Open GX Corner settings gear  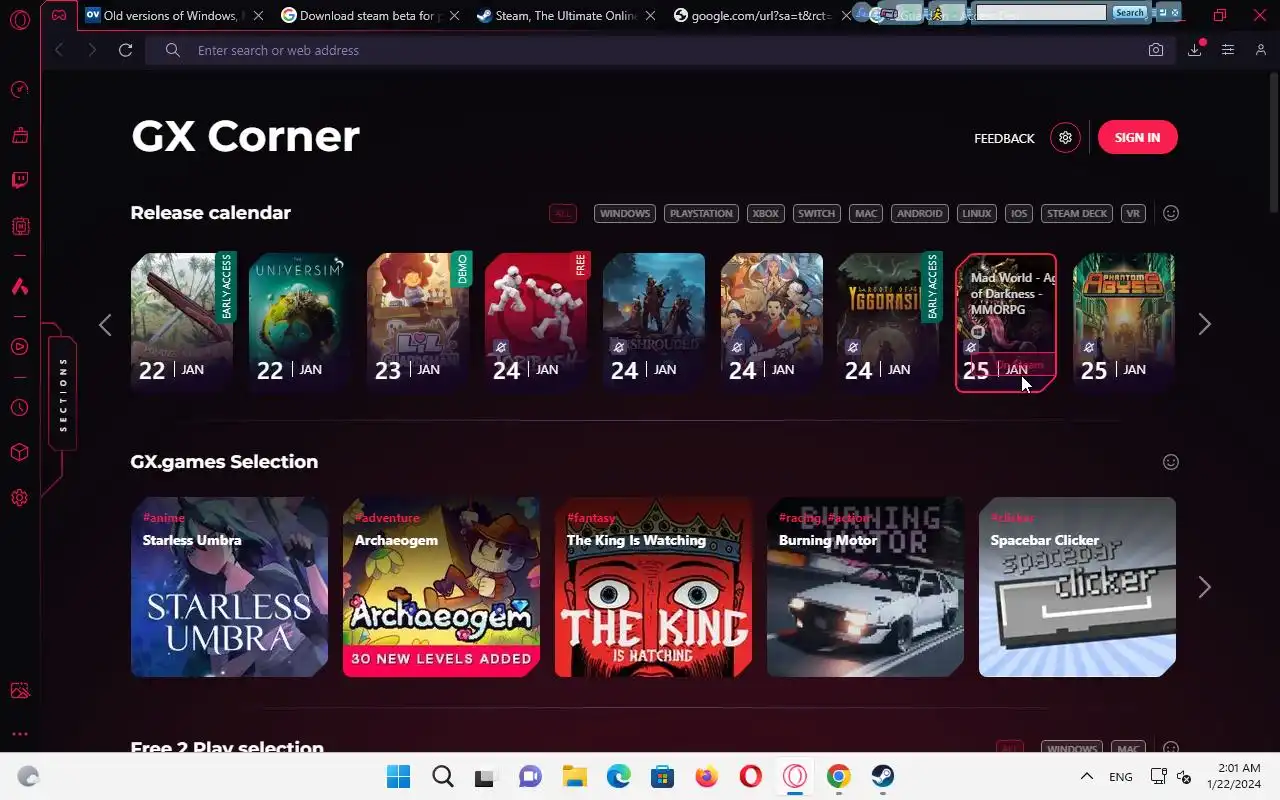[1065, 138]
